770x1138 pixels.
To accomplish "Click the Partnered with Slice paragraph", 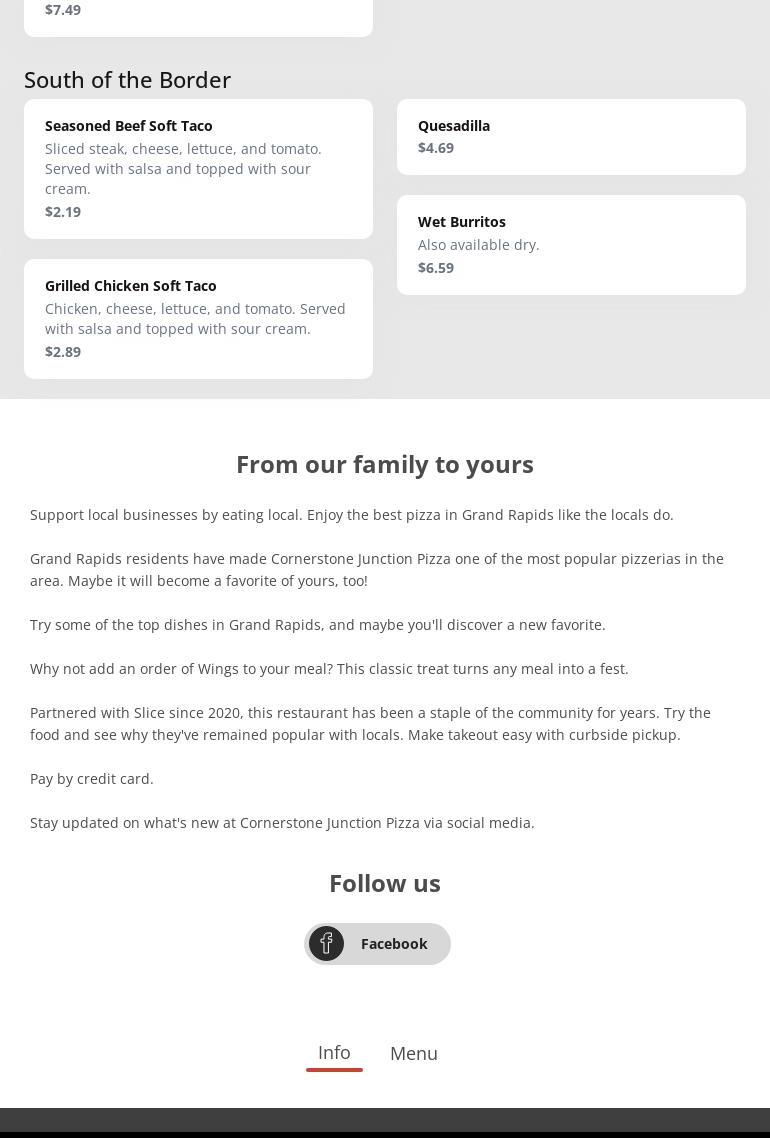I will [x=370, y=724].
